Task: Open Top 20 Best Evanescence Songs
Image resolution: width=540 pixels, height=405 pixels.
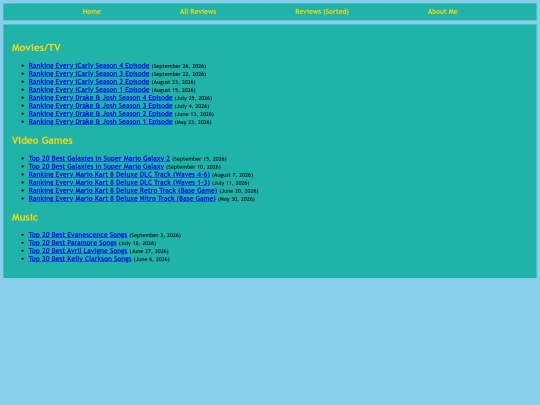Action: tap(78, 235)
